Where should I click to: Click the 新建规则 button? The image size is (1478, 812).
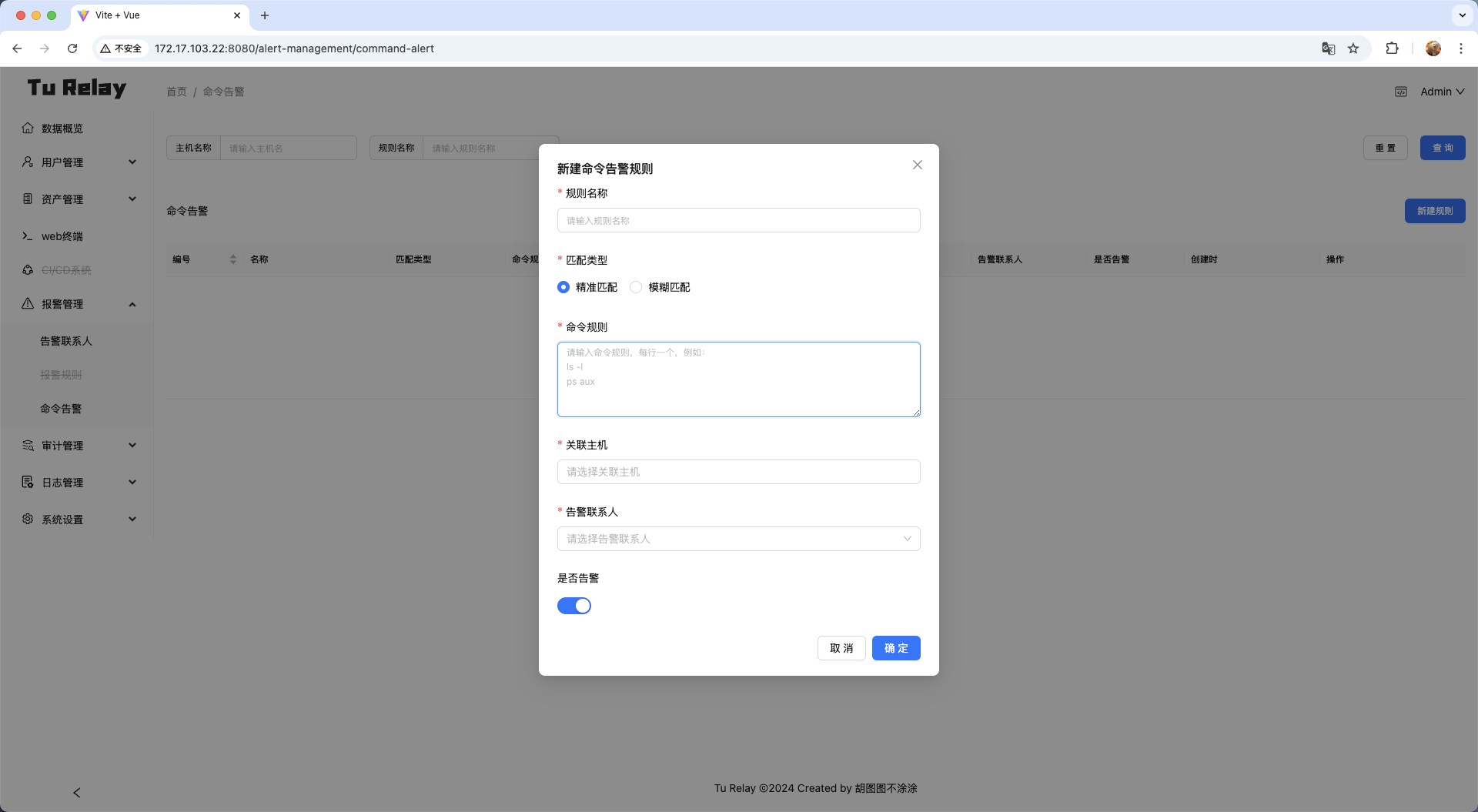[x=1434, y=211]
